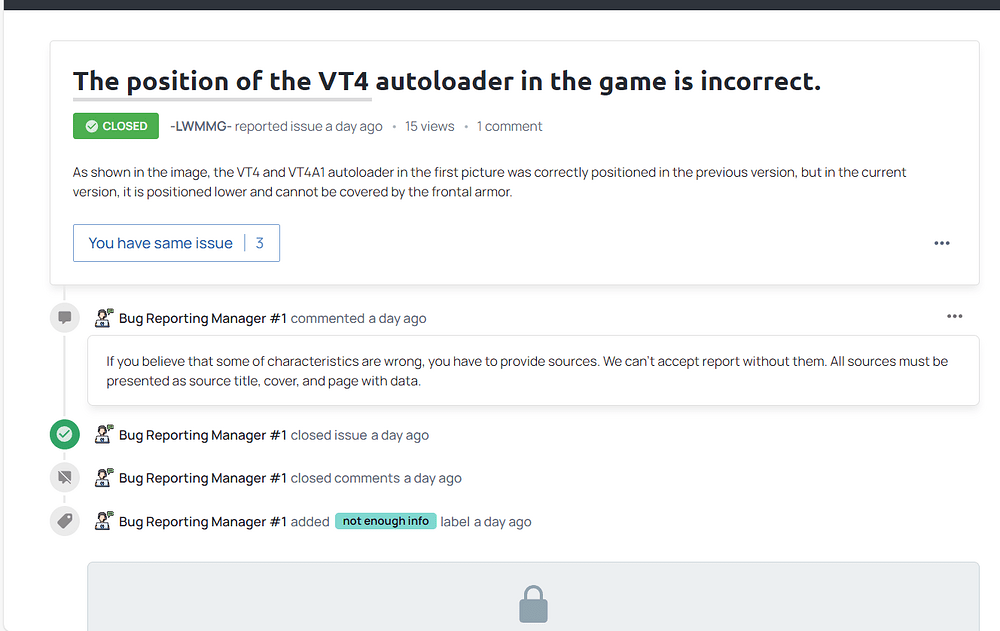This screenshot has width=1000, height=631.
Task: Select the "not enough info" label tag
Action: (386, 521)
